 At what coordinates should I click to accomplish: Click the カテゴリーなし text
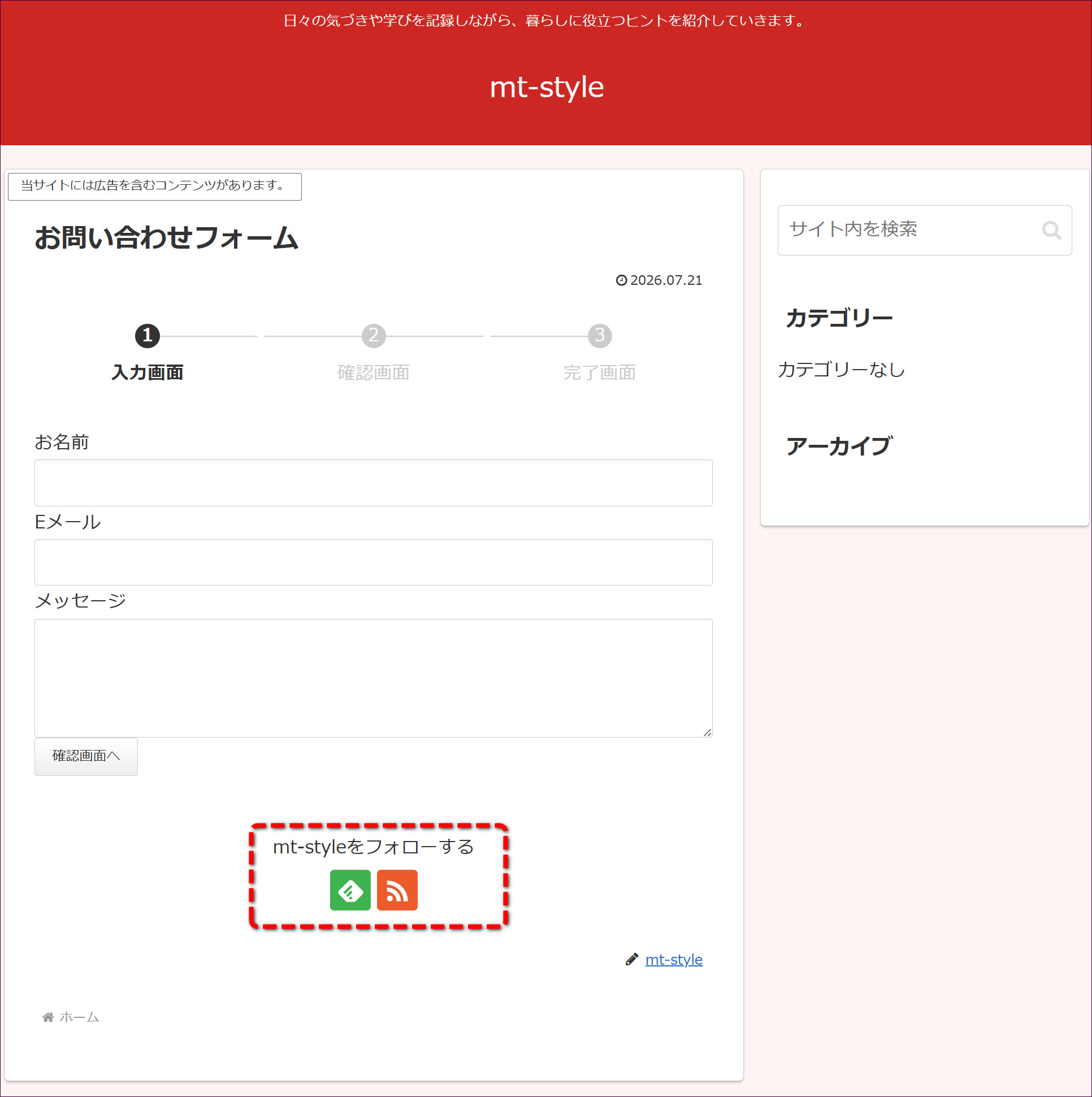click(841, 370)
